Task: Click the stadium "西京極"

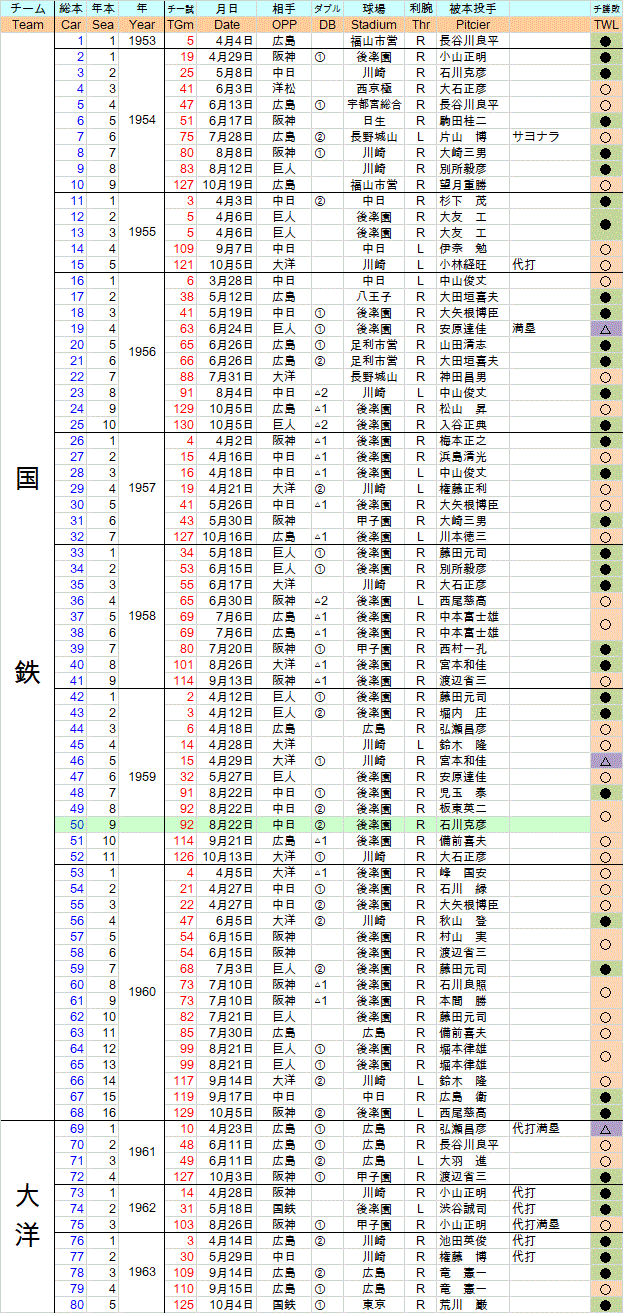Action: pos(375,88)
